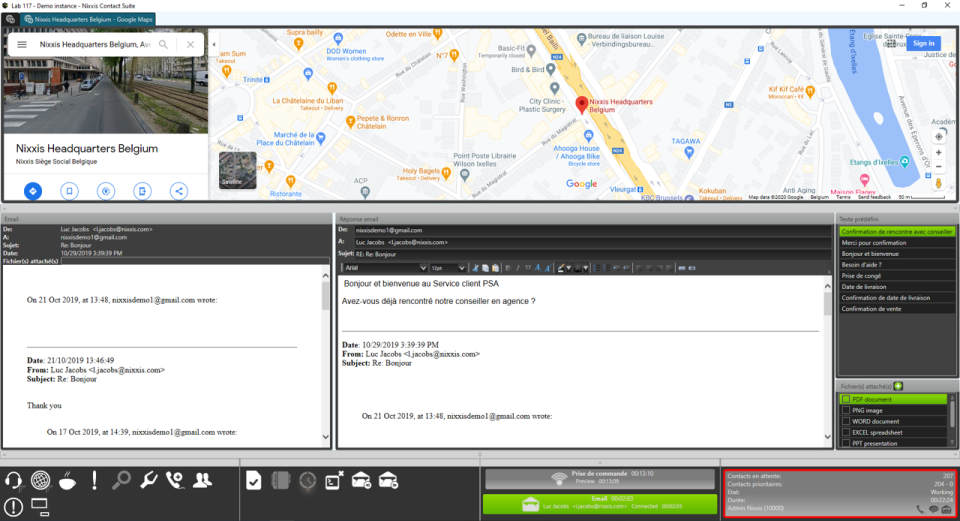Select 'Date de livraison' predefined text
The image size is (960, 521).
pyautogui.click(x=896, y=287)
